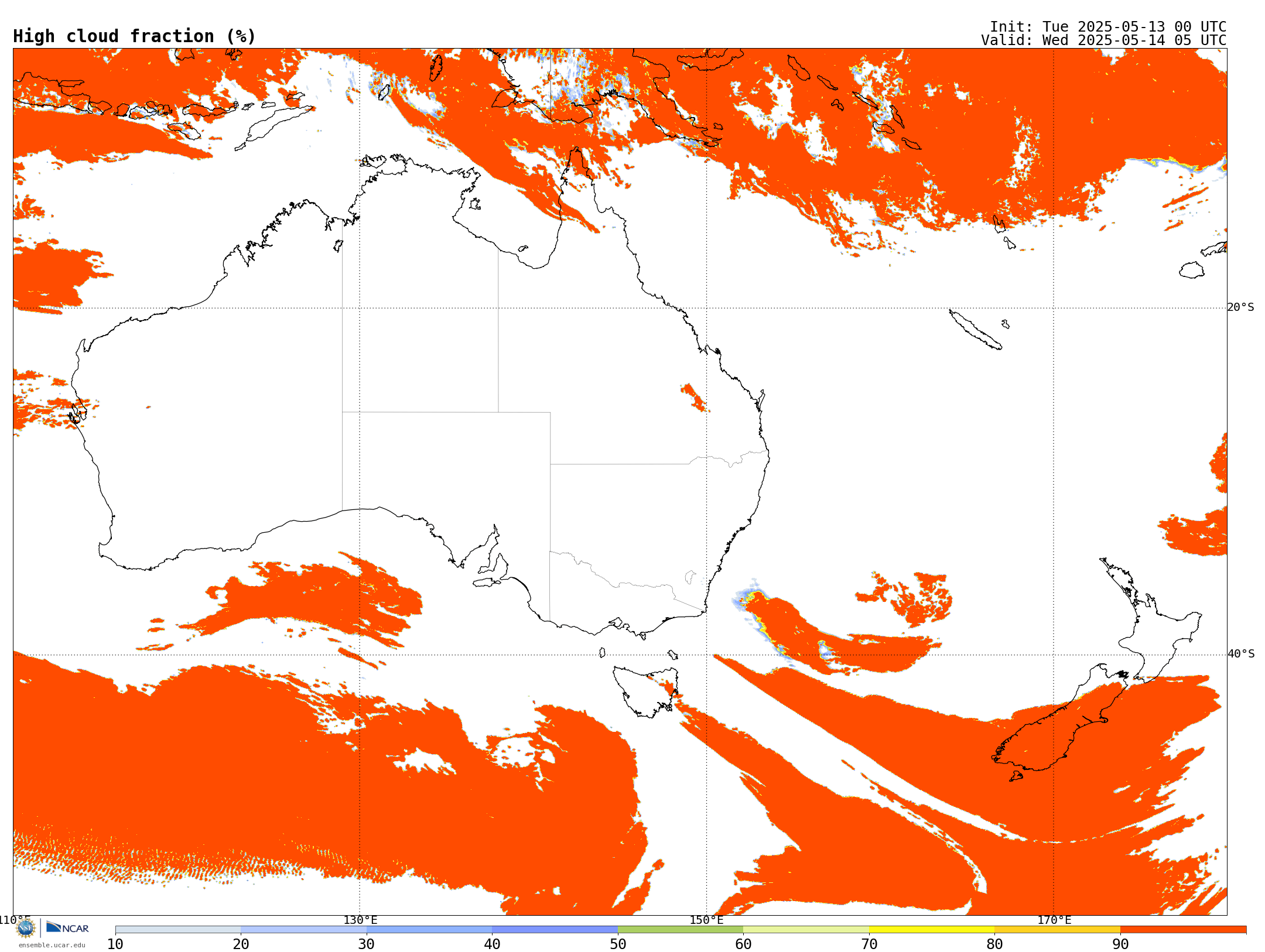Click the 40°S latitude label

click(x=1240, y=654)
